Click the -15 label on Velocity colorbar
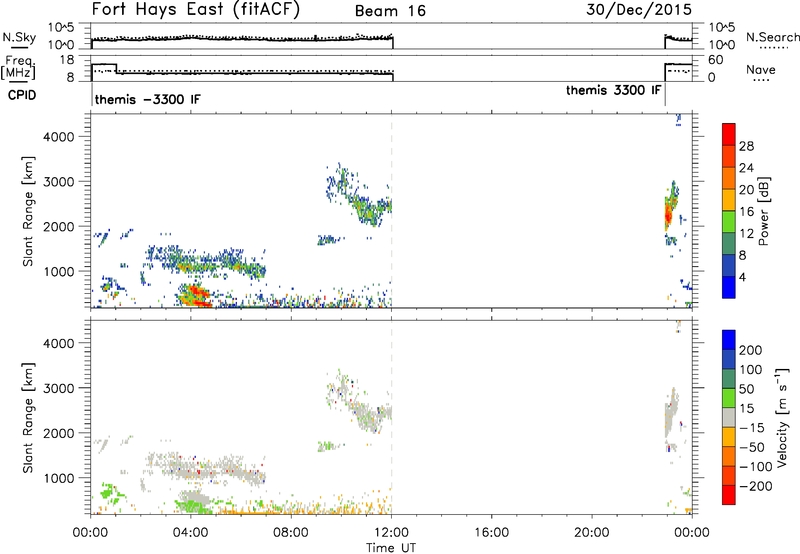800x554 pixels. coord(752,428)
